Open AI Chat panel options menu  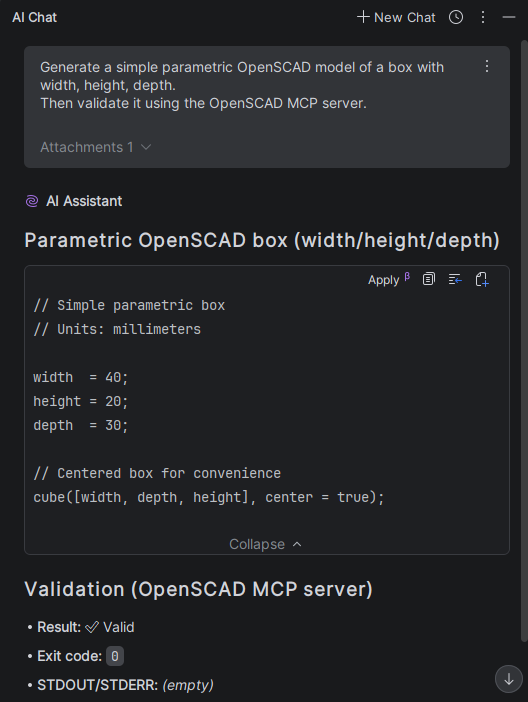click(x=483, y=17)
